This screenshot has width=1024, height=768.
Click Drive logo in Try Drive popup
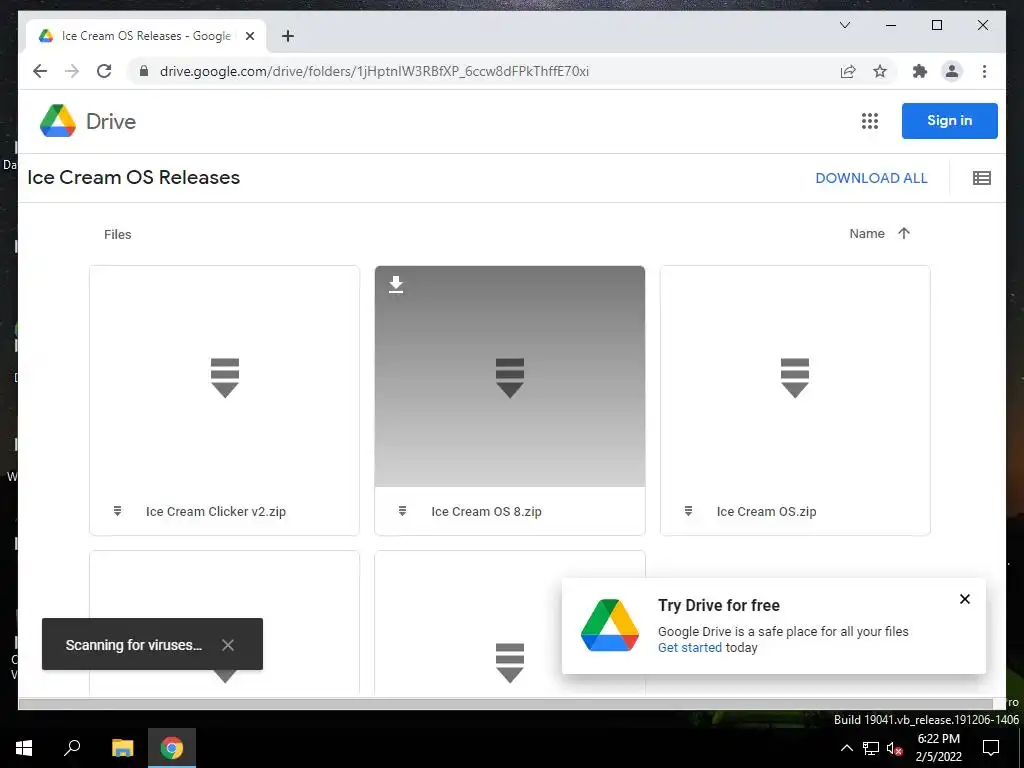click(x=610, y=625)
